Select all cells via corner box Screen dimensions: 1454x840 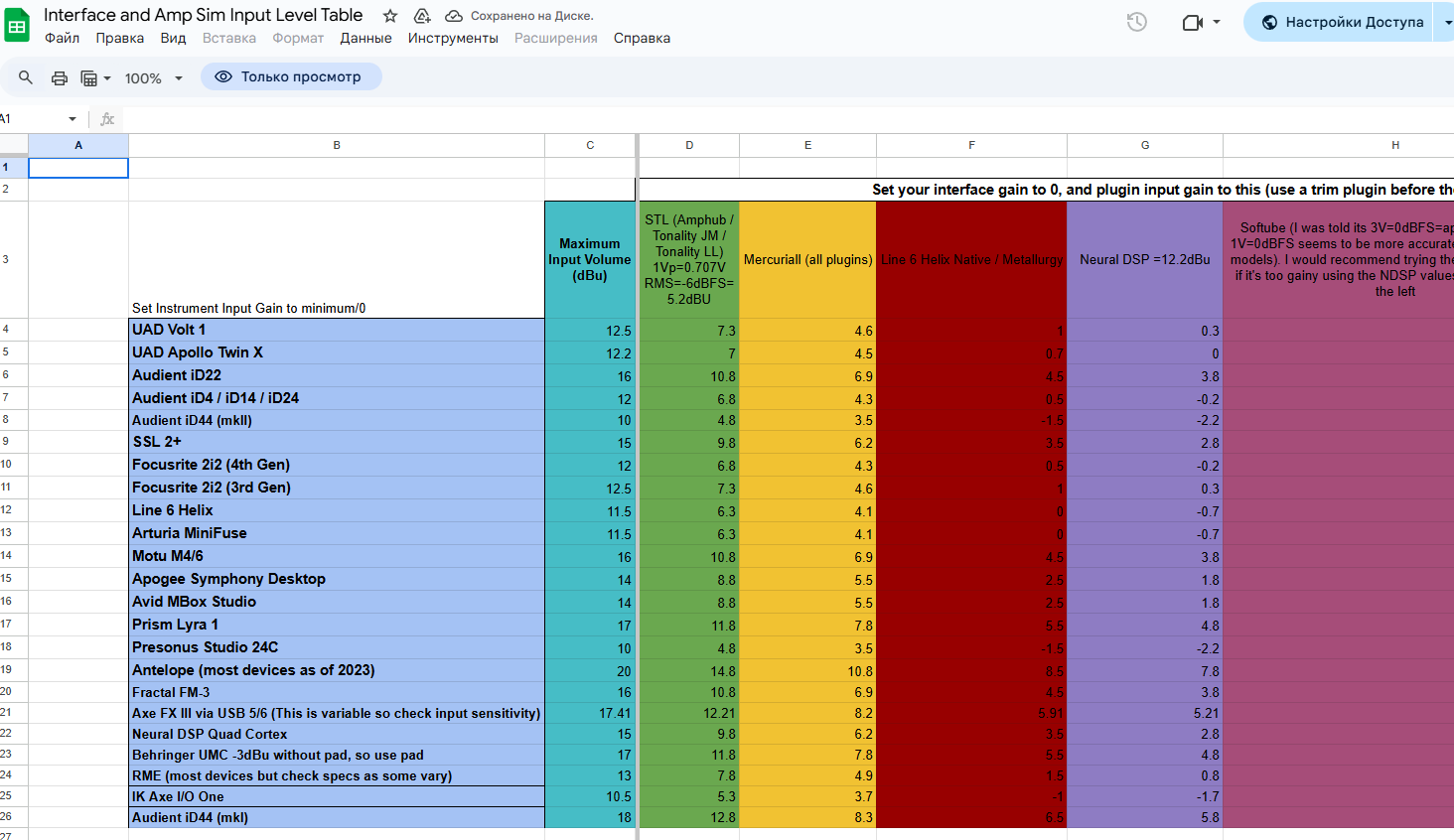(x=14, y=145)
